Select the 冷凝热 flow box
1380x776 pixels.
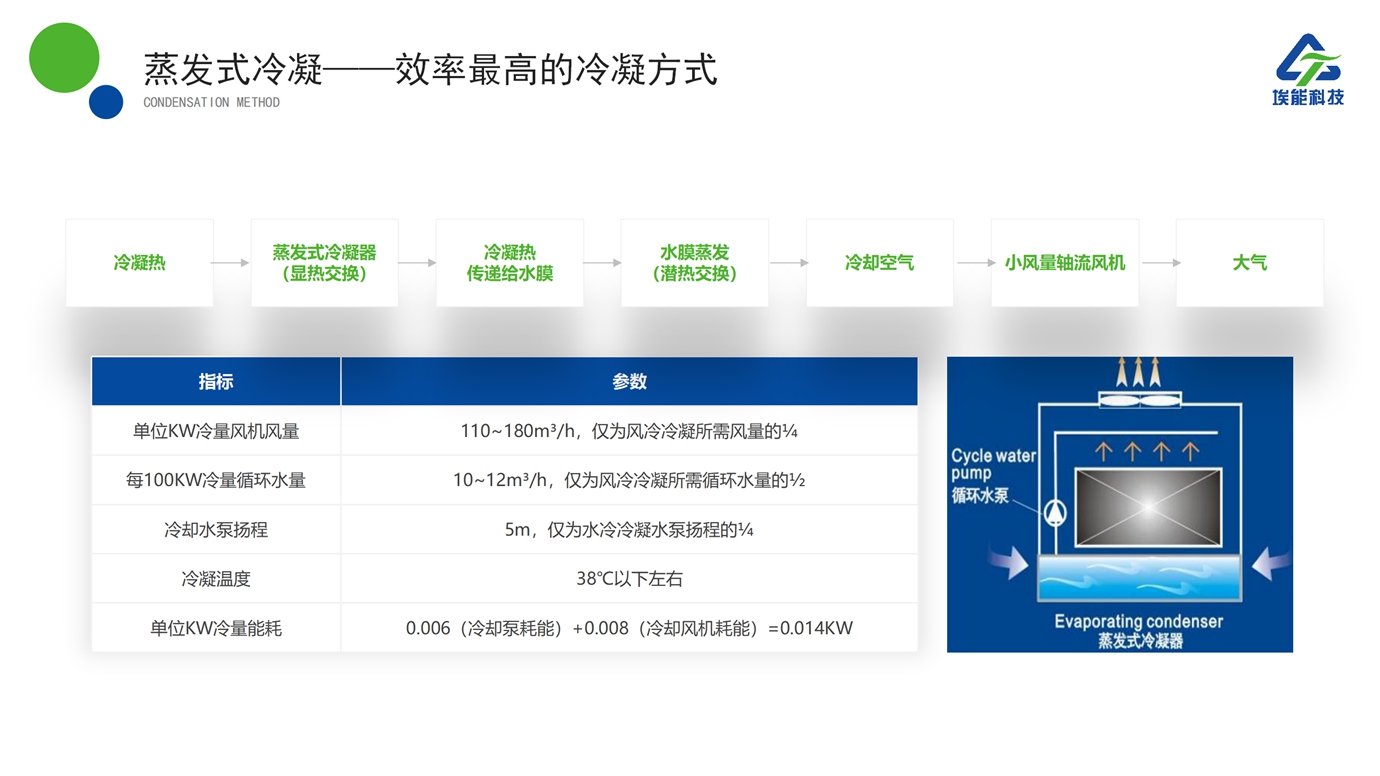(x=139, y=263)
